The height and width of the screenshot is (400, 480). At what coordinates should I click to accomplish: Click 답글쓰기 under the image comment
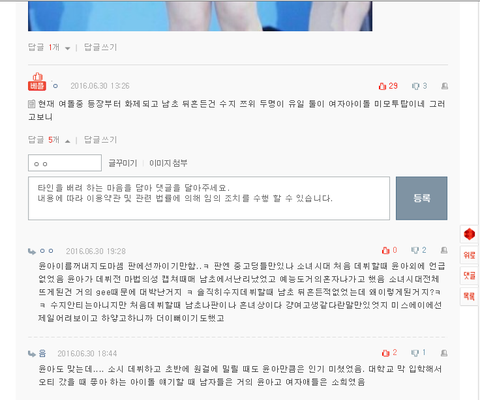100,47
